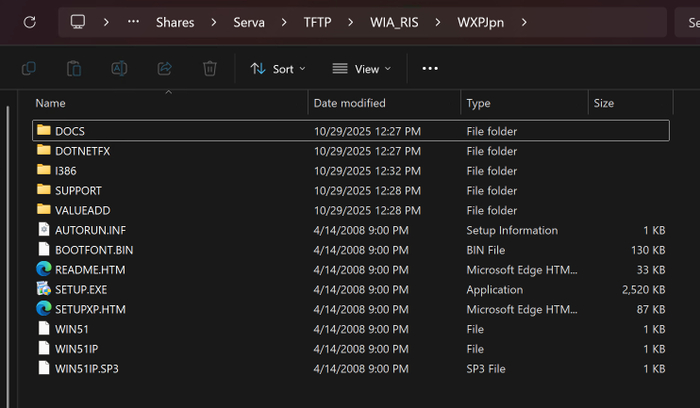Click the Paste clipboard icon

click(74, 68)
